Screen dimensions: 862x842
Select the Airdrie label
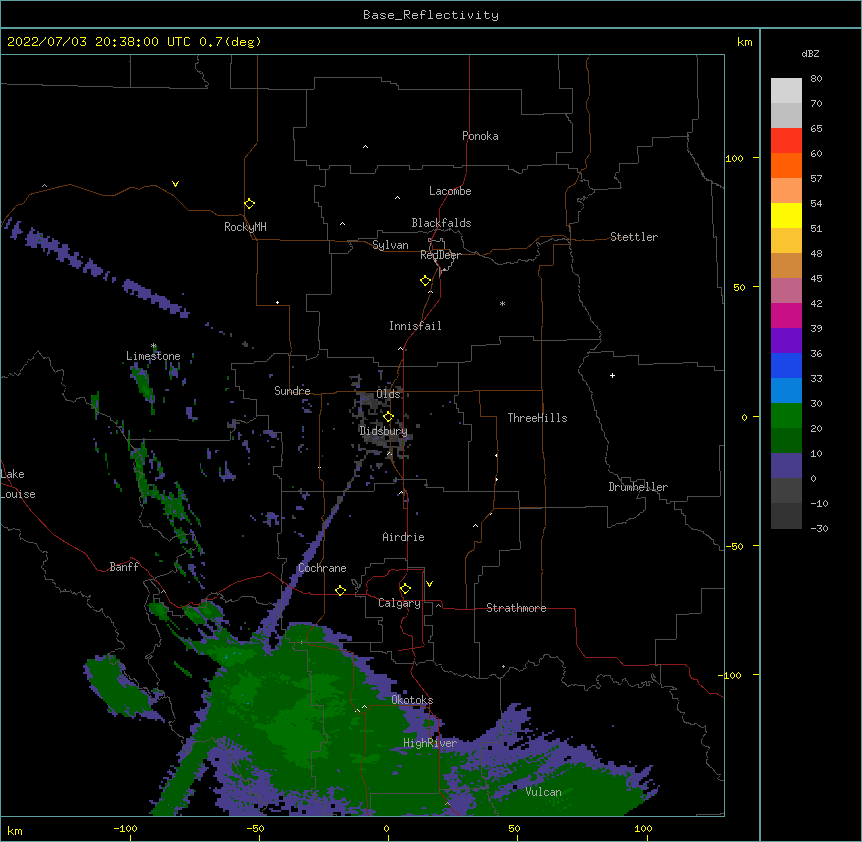pos(404,537)
